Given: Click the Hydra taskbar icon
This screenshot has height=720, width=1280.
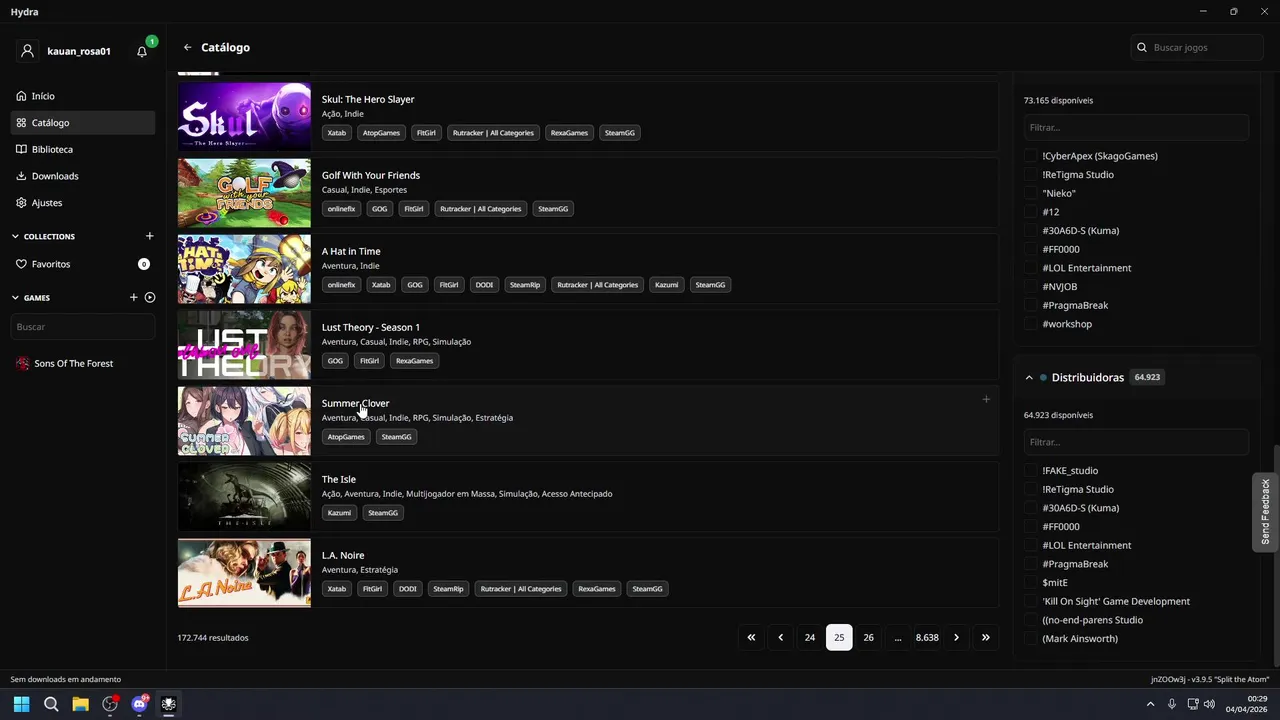Looking at the screenshot, I should [x=168, y=704].
